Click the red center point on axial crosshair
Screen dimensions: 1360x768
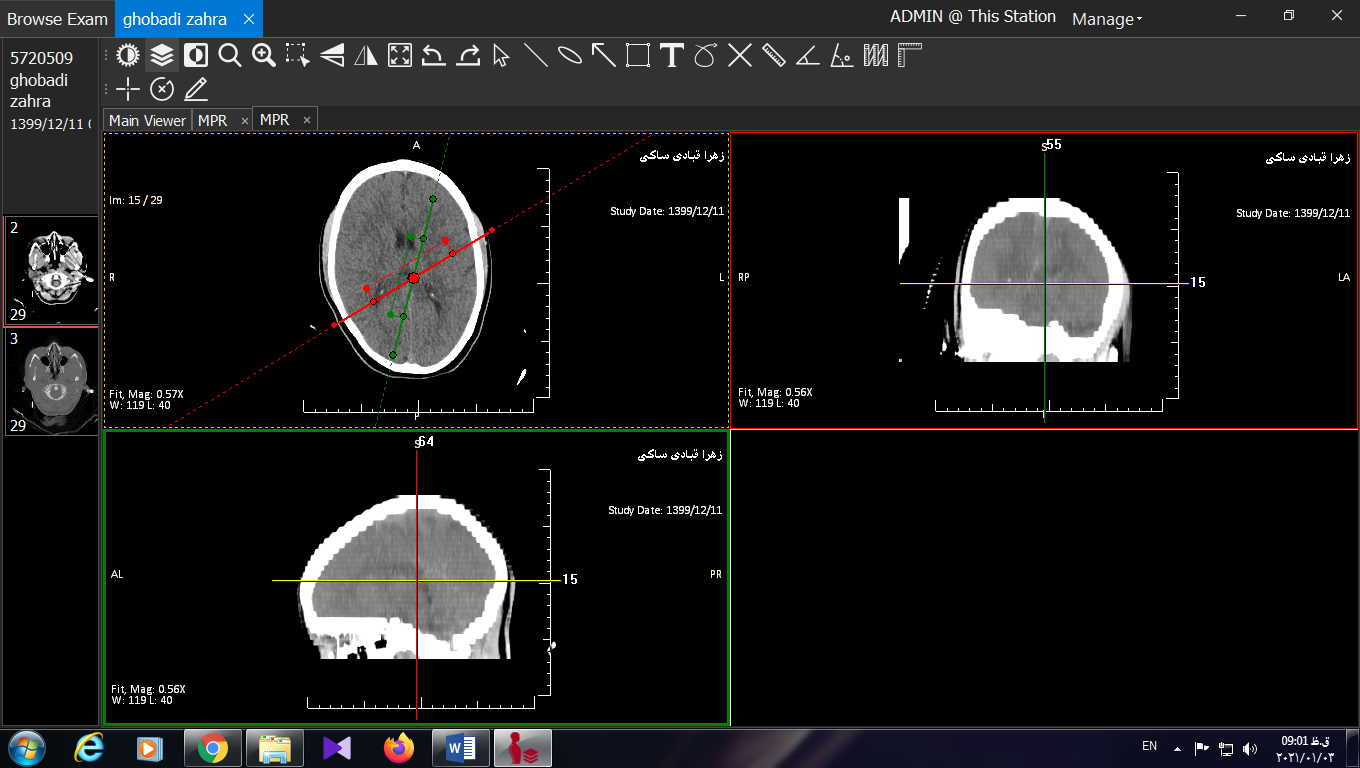click(414, 277)
